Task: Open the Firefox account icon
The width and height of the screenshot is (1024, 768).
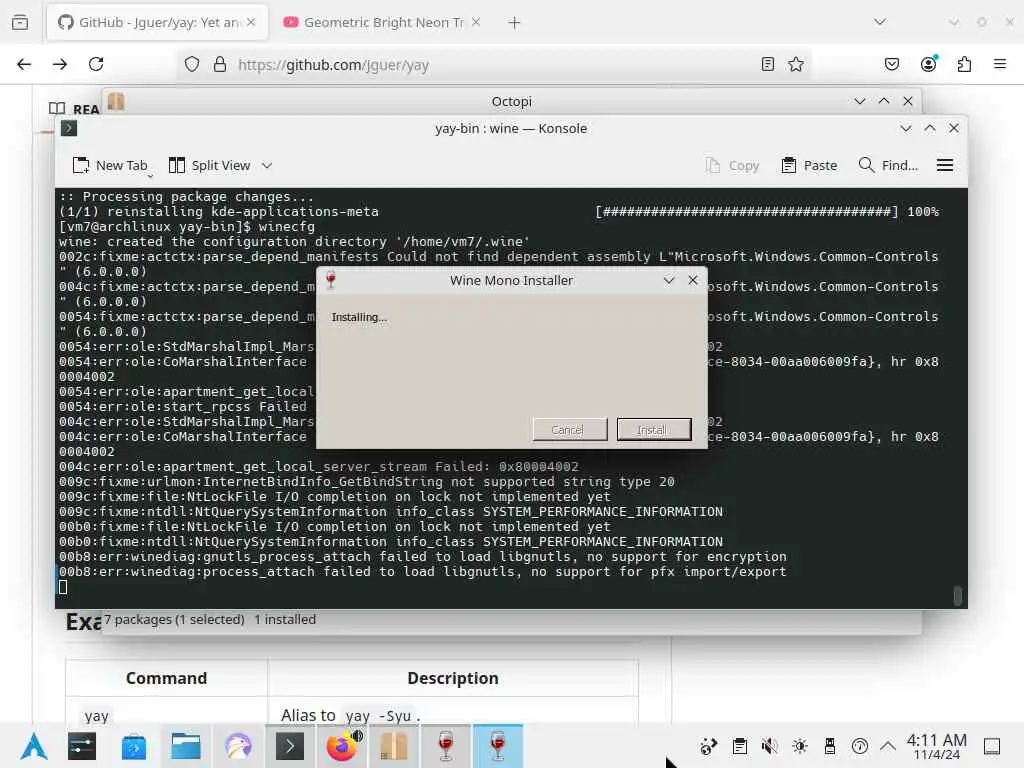Action: (928, 64)
